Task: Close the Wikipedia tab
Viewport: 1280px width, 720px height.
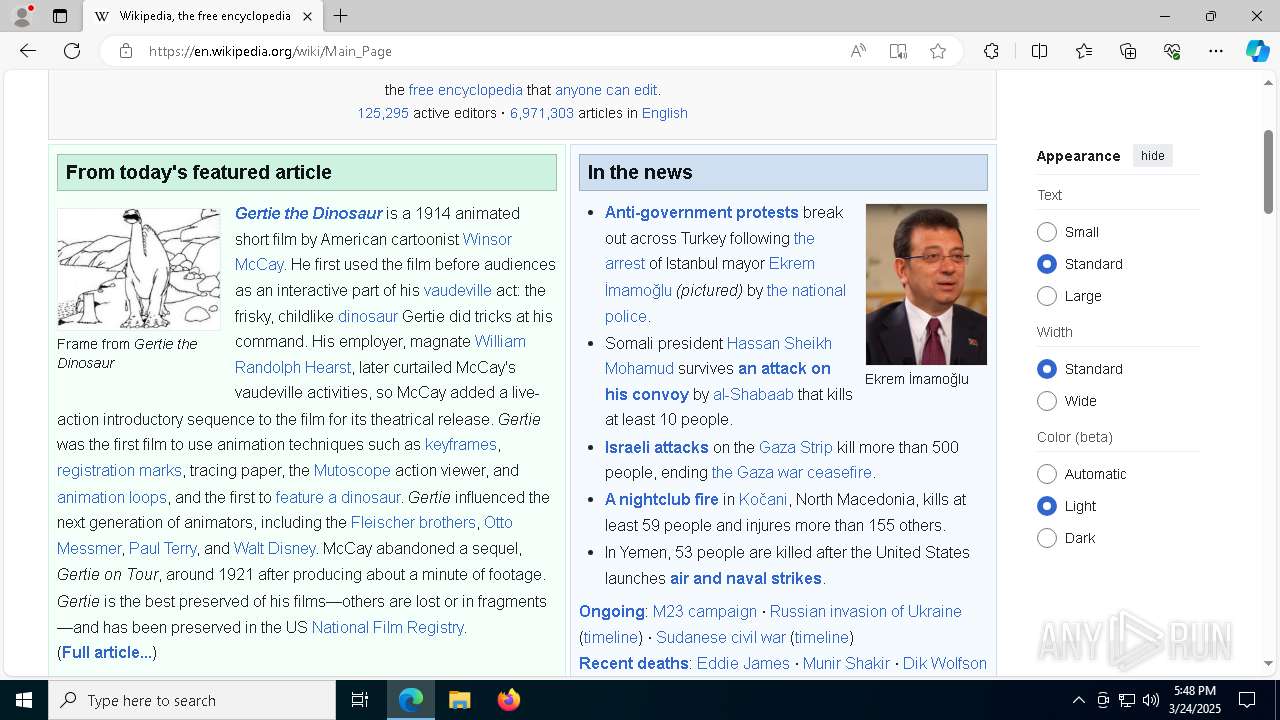Action: (x=307, y=16)
